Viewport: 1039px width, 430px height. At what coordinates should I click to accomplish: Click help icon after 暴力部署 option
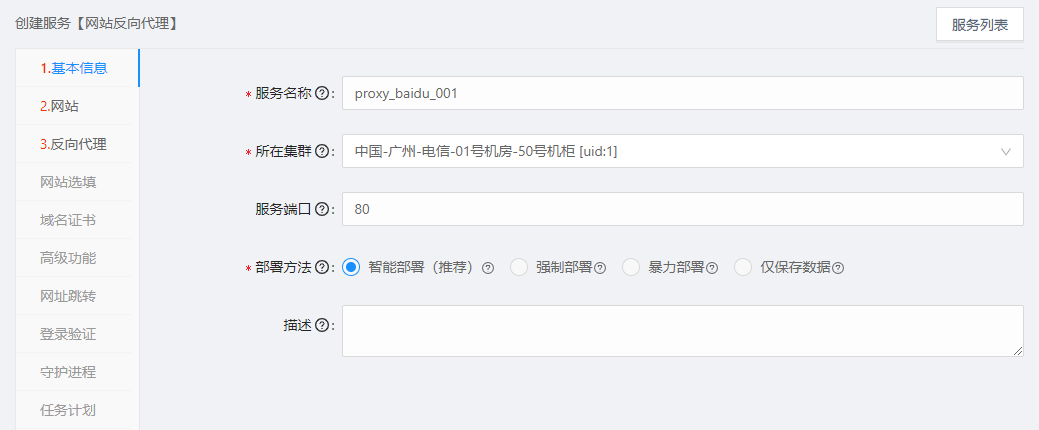pyautogui.click(x=712, y=268)
